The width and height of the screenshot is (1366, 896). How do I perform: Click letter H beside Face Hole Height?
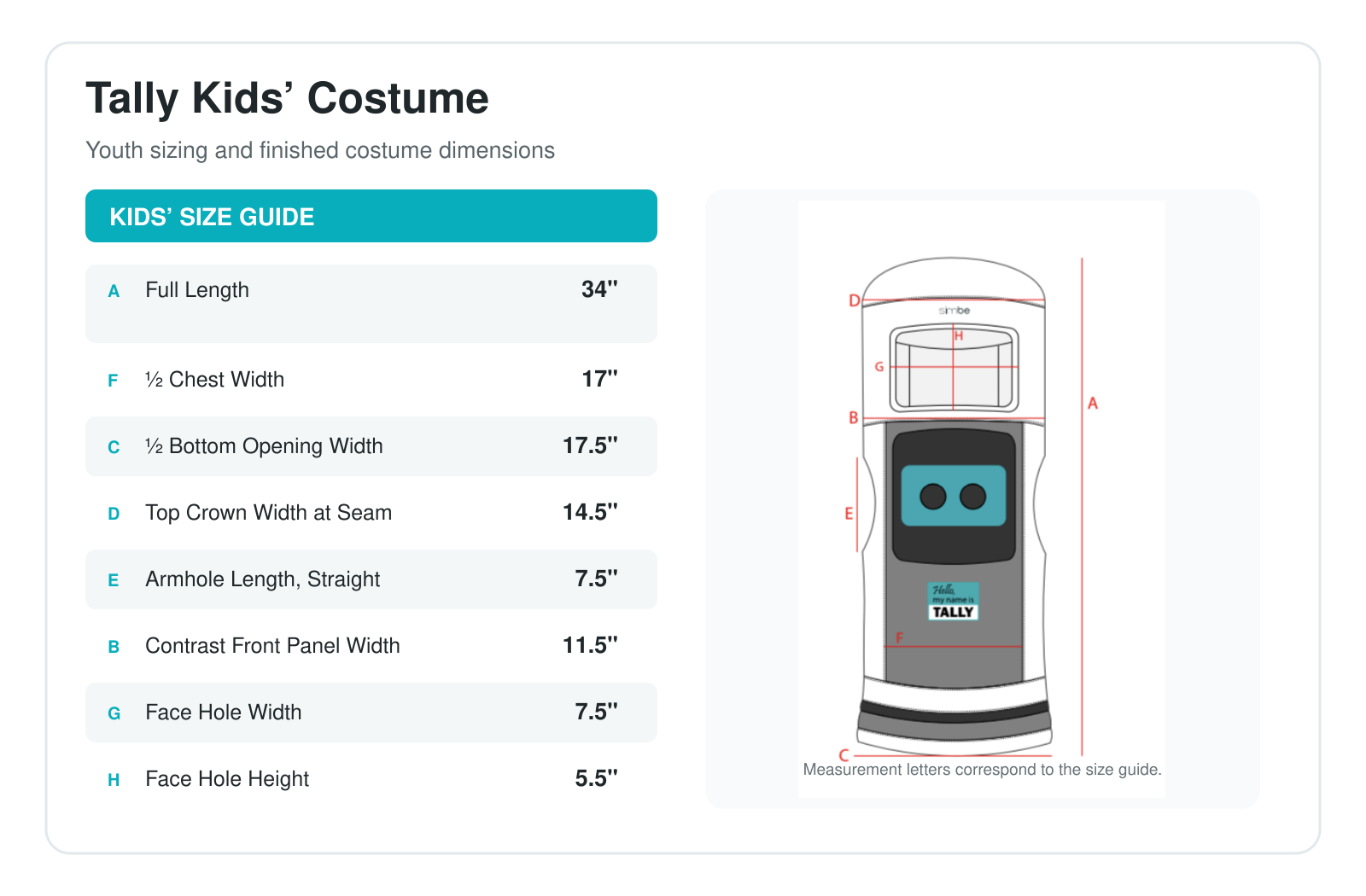(114, 780)
